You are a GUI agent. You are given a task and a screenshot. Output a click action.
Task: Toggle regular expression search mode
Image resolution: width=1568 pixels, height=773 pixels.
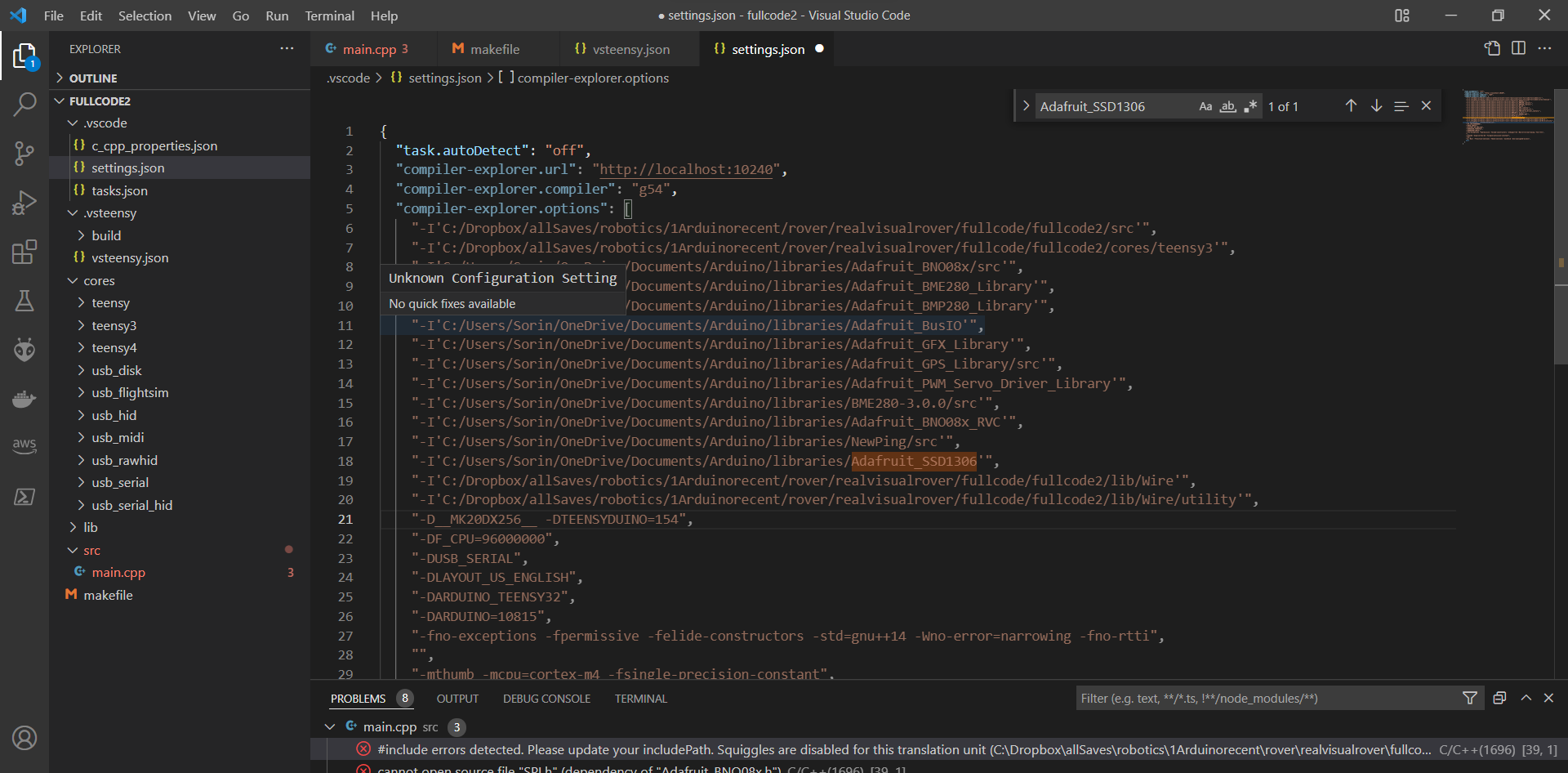click(1250, 106)
